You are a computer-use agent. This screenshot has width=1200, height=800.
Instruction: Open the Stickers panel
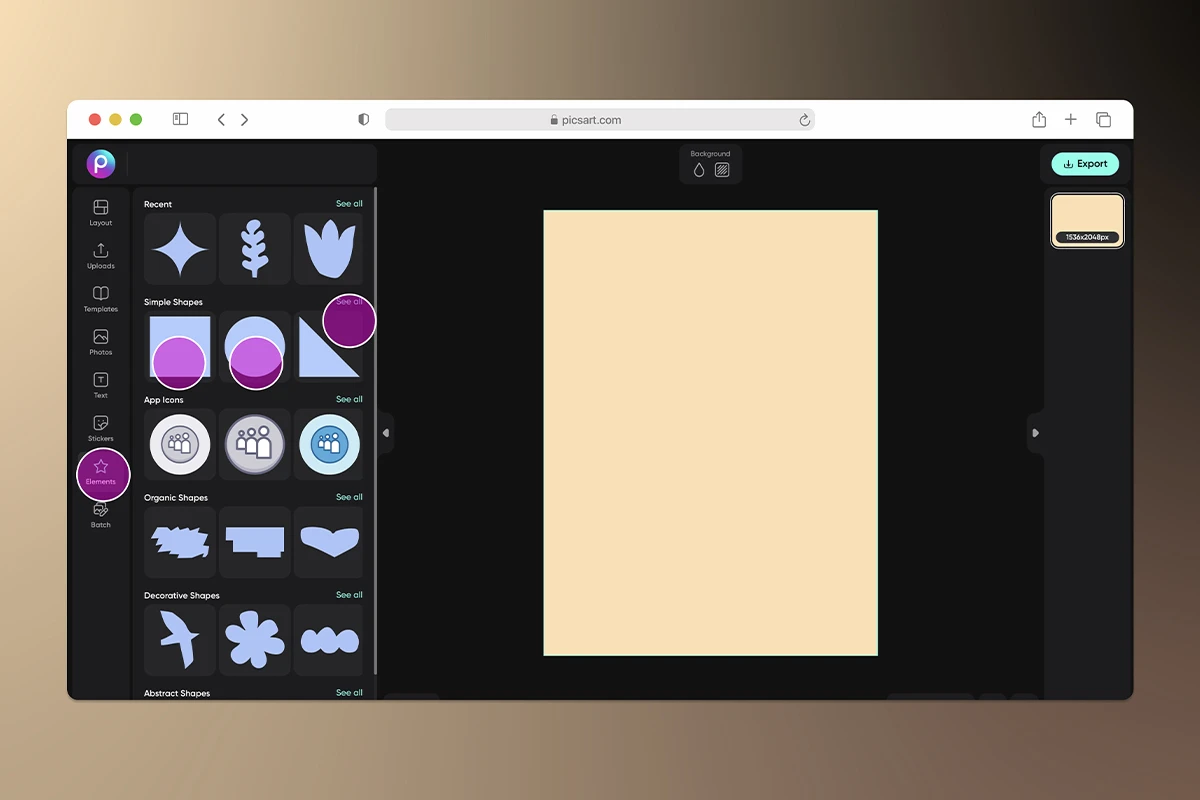tap(100, 428)
